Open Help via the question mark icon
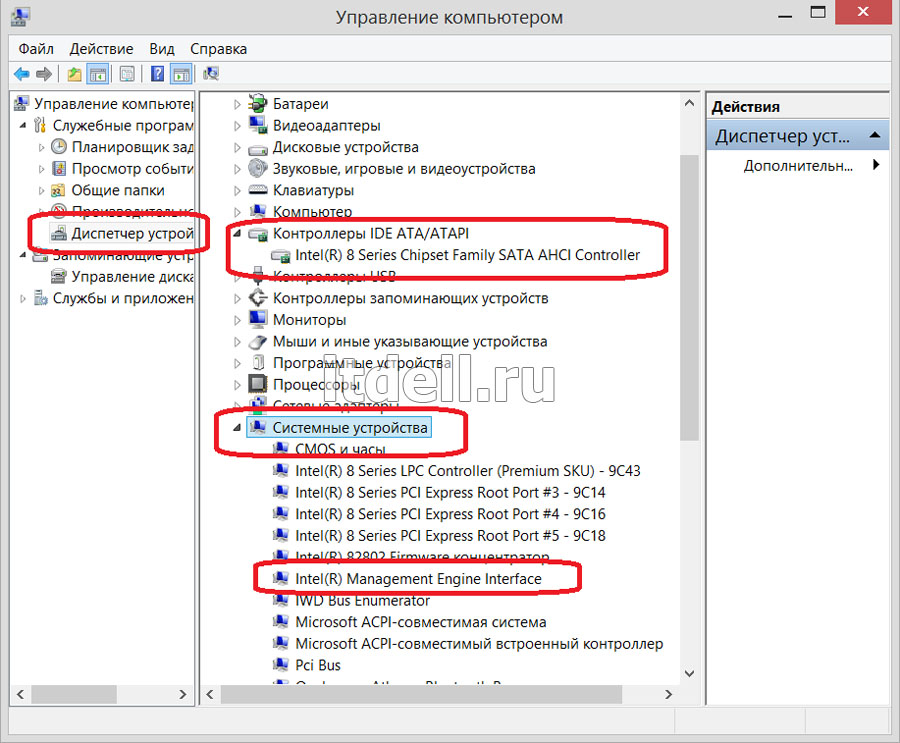Image resolution: width=900 pixels, height=743 pixels. click(x=157, y=73)
